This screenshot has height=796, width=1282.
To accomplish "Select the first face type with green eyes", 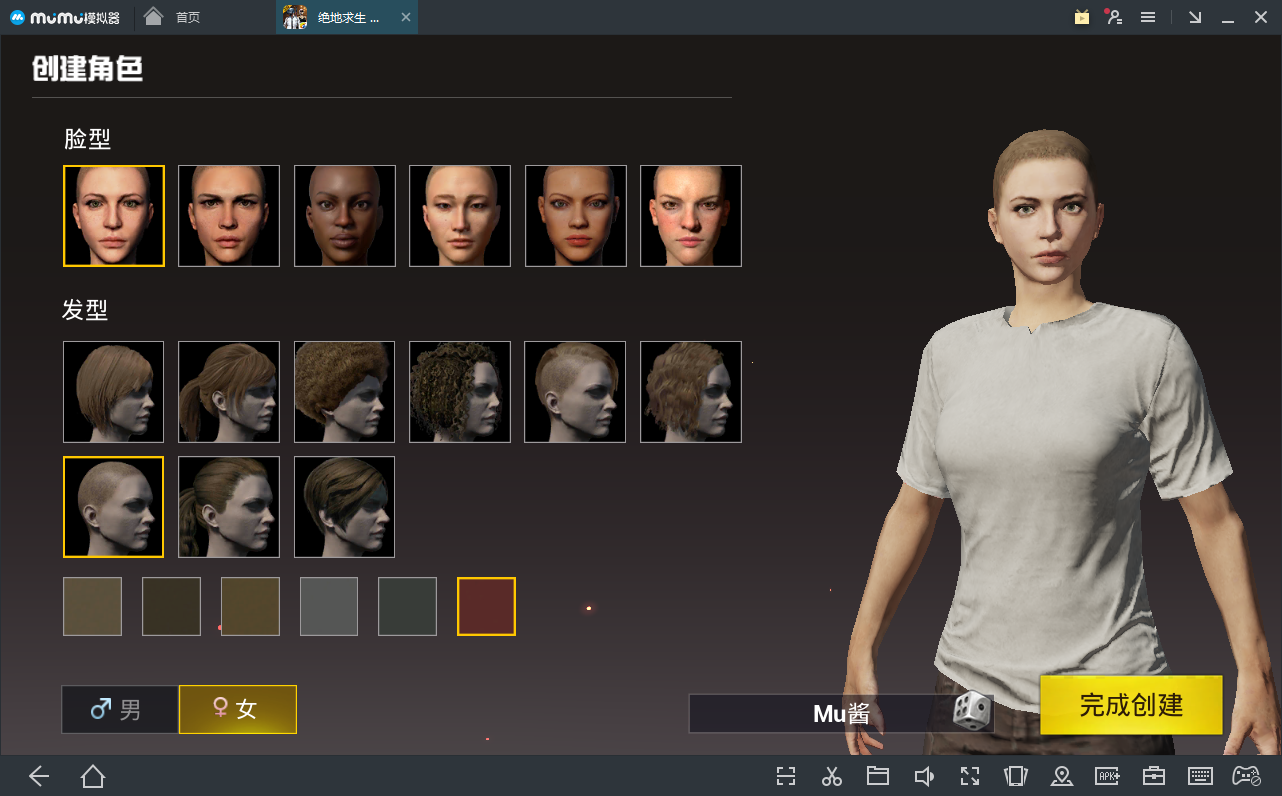I will coord(114,216).
